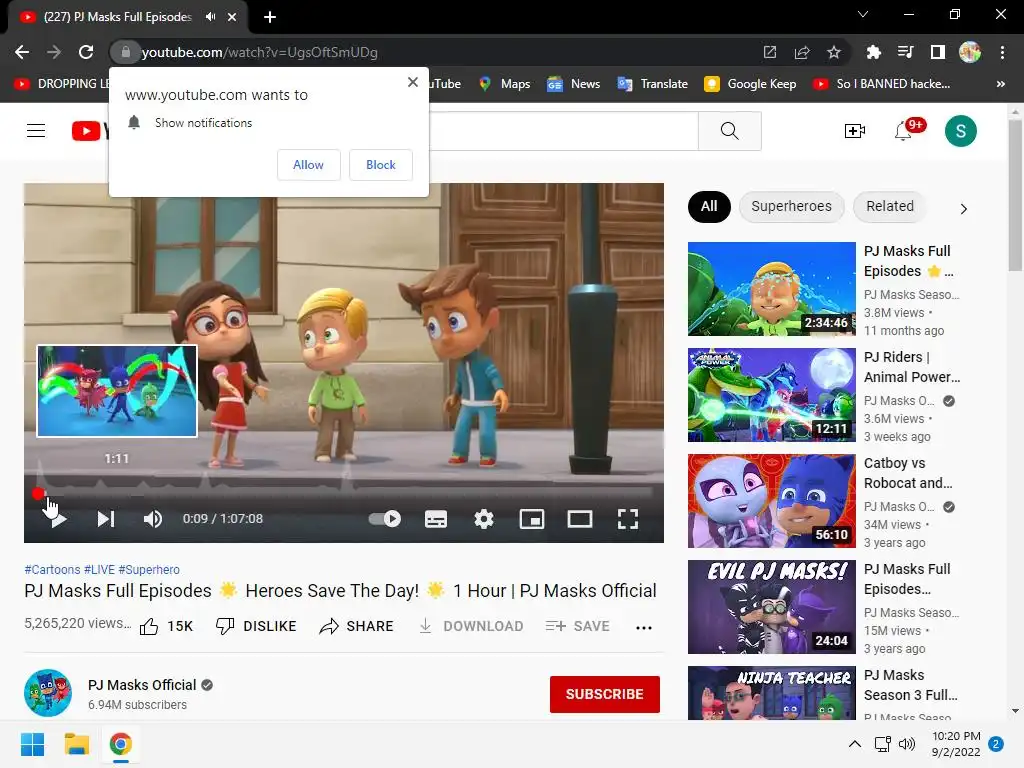
Task: Open YouTube account avatar S
Action: [x=961, y=131]
